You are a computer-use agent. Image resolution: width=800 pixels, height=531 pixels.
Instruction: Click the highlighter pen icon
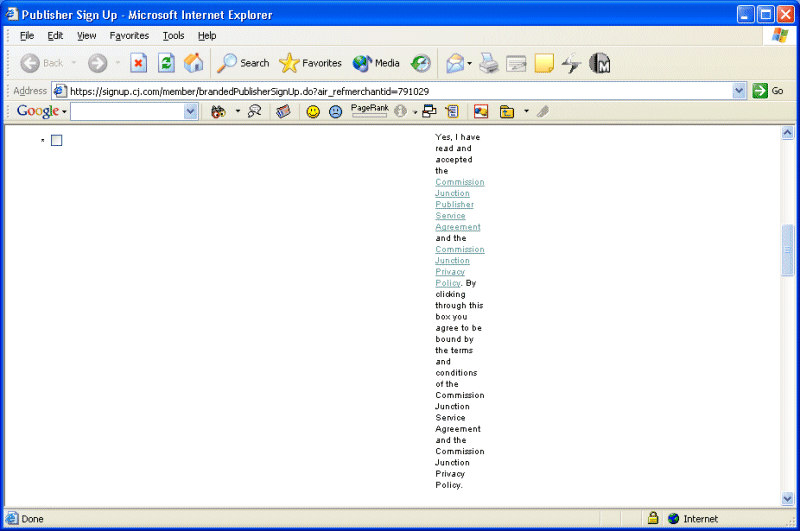coord(543,111)
